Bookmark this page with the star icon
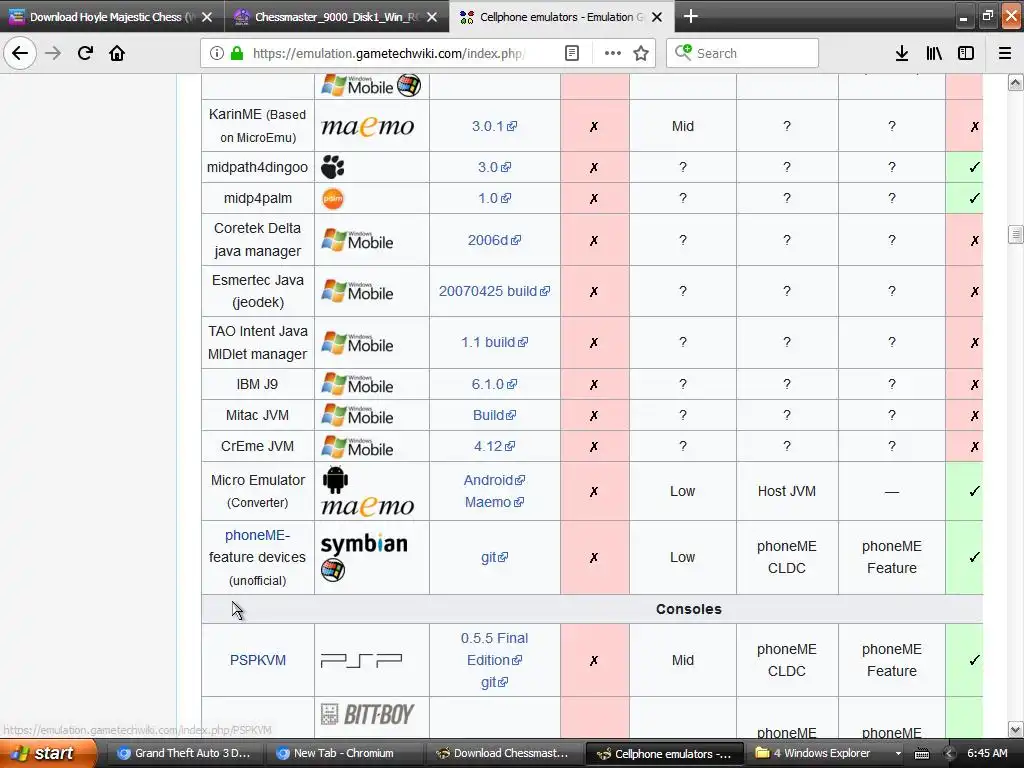The height and width of the screenshot is (768, 1024). coord(641,53)
